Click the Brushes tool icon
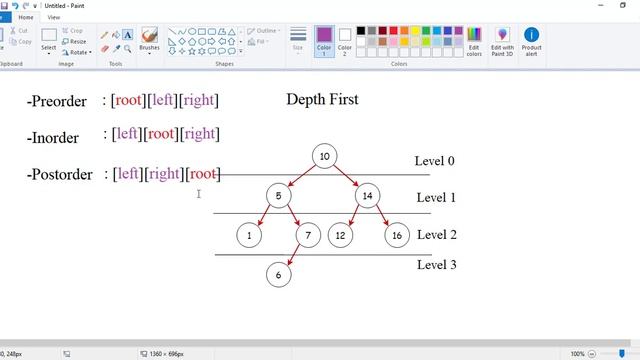The width and height of the screenshot is (640, 360). pyautogui.click(x=149, y=35)
